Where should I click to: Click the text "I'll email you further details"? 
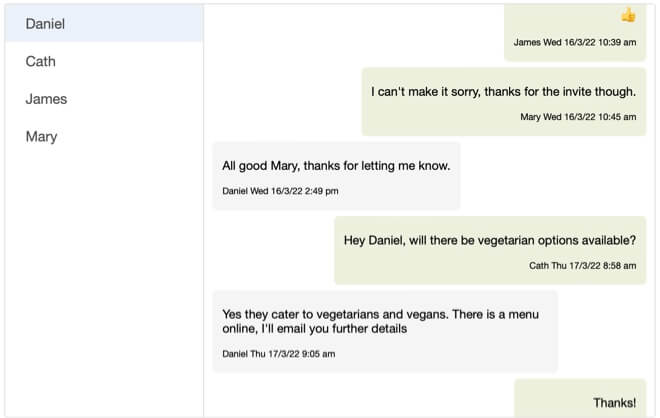(334, 329)
